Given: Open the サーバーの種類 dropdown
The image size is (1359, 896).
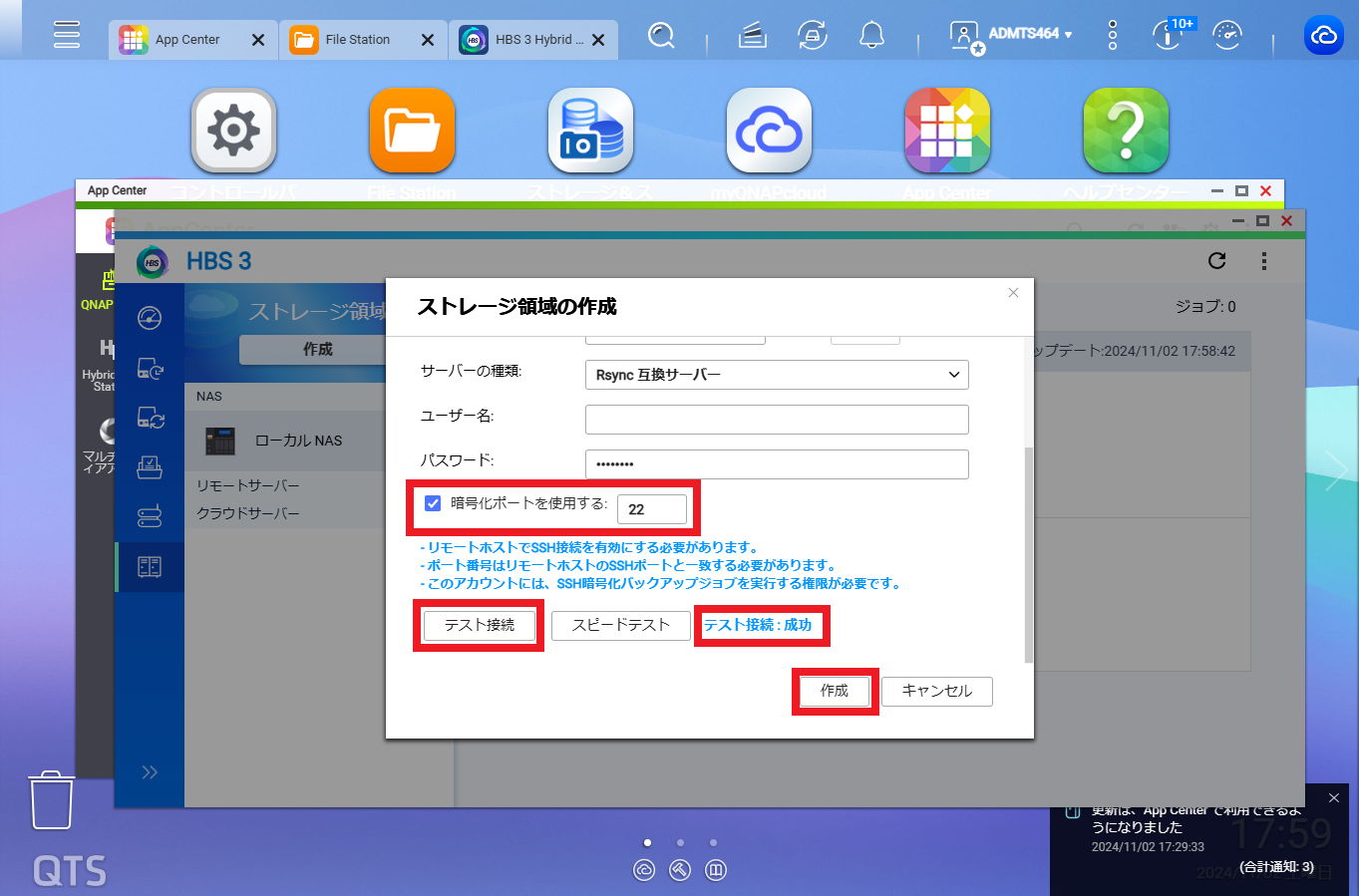Looking at the screenshot, I should click(777, 375).
